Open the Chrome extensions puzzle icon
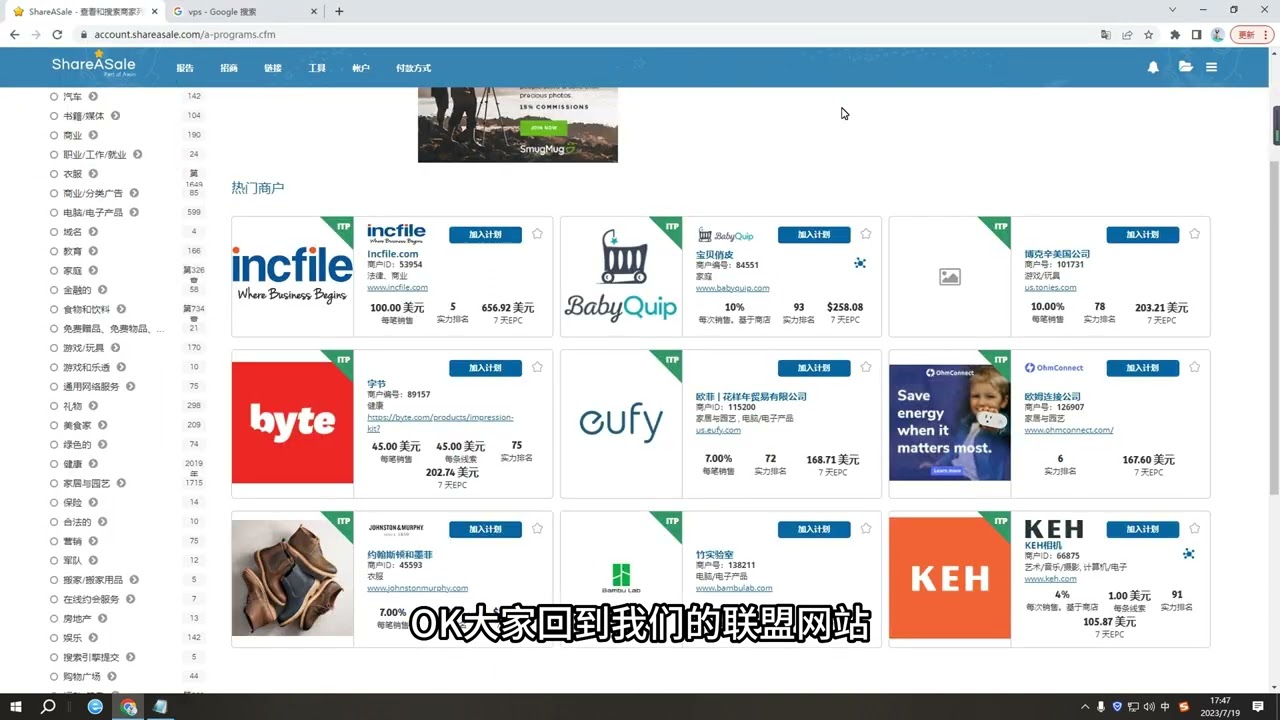Viewport: 1280px width, 720px height. coord(1175,34)
